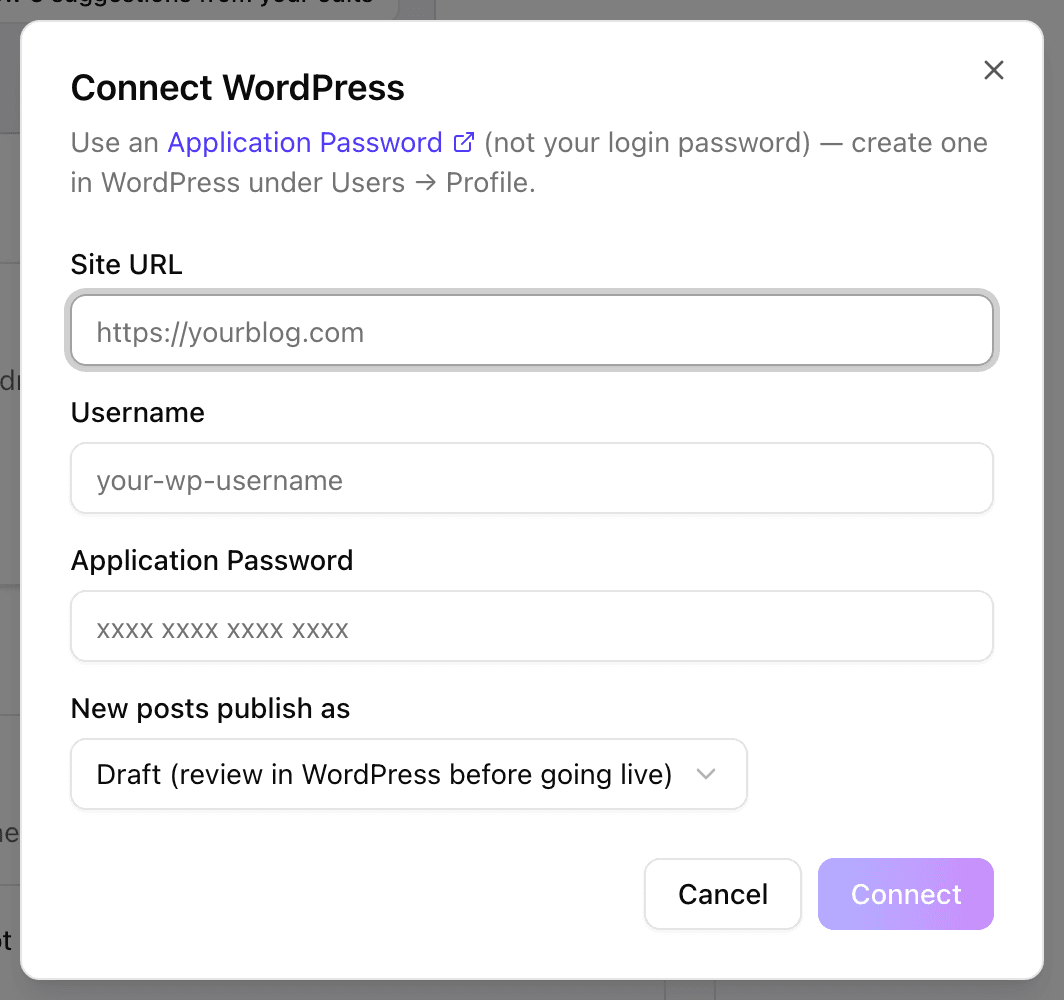Click the New posts publish as label

(x=211, y=708)
